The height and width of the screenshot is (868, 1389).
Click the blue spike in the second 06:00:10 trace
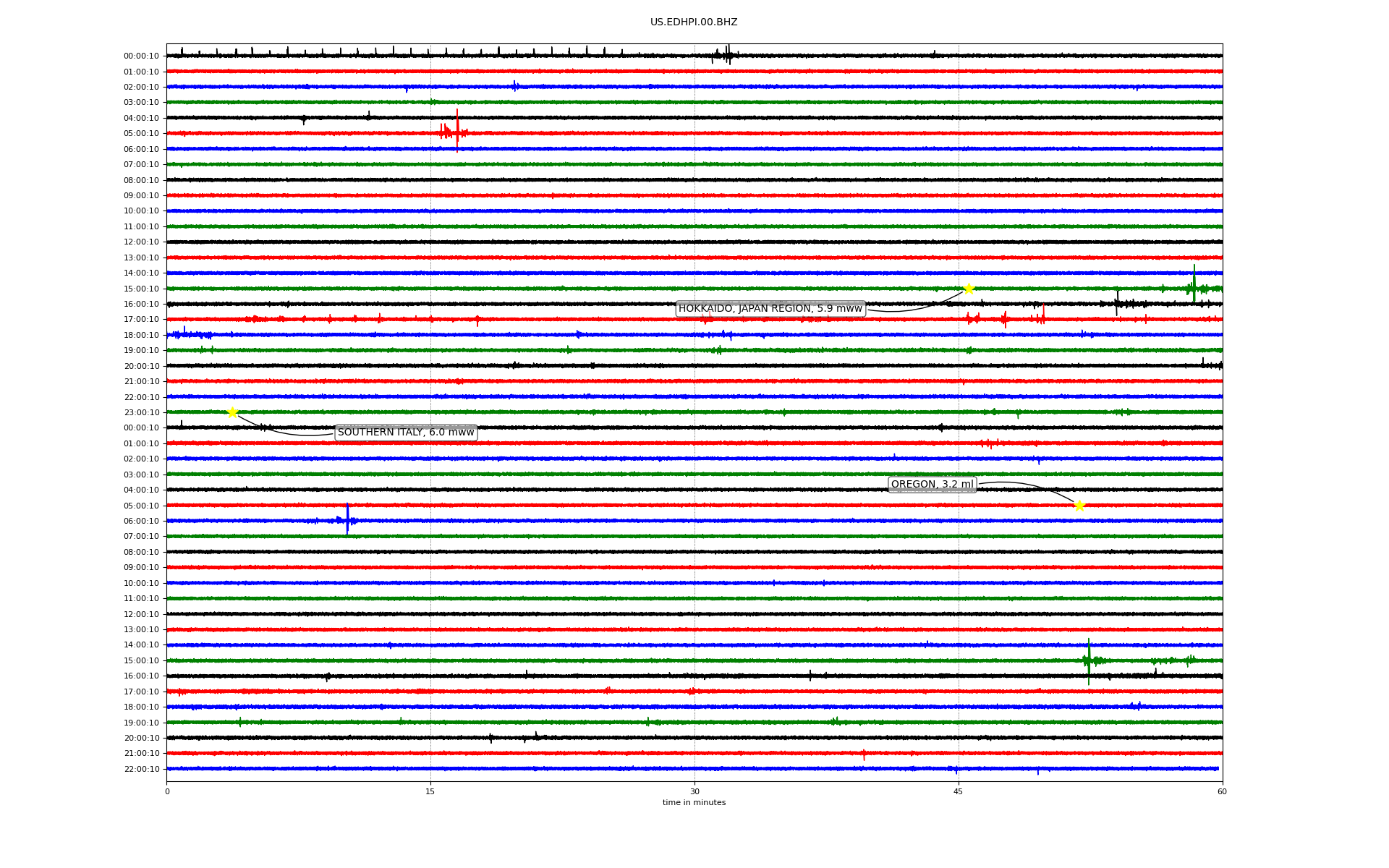(347, 519)
